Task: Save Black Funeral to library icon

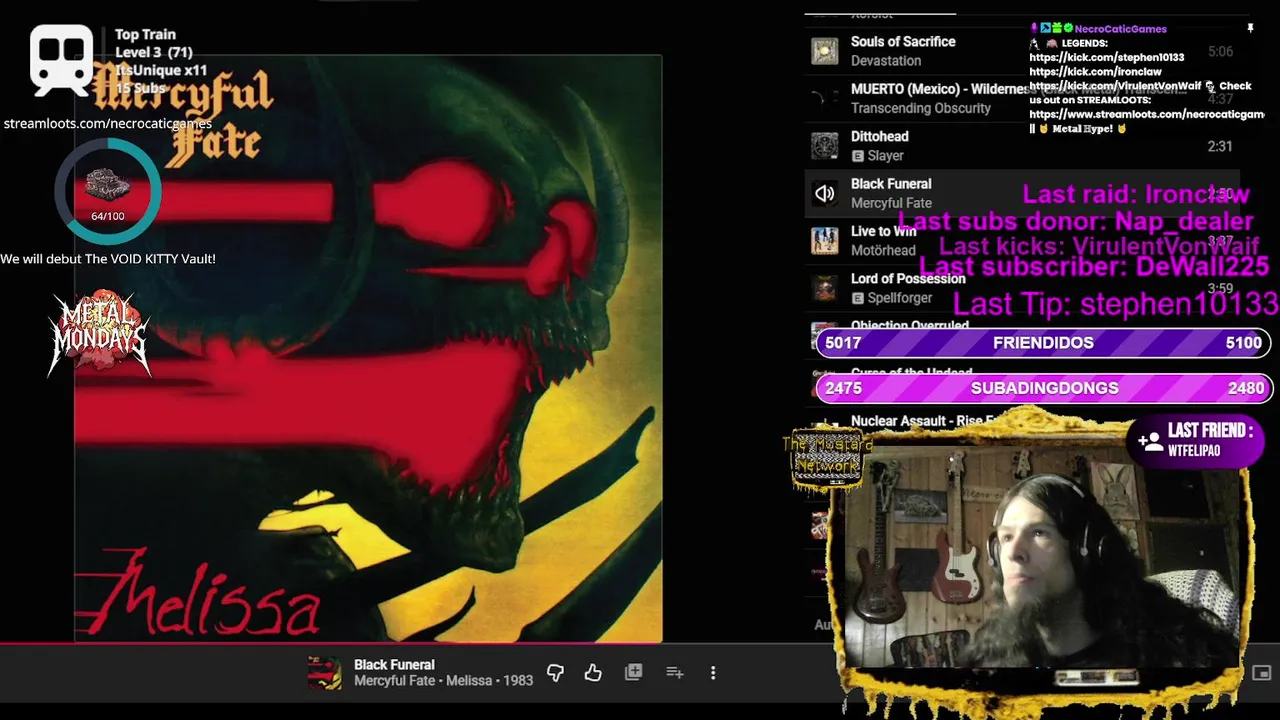Action: click(633, 673)
